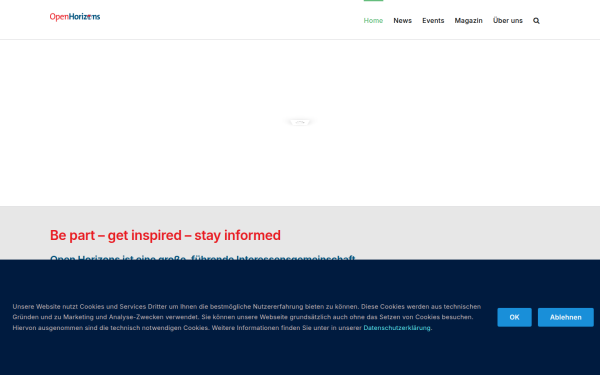This screenshot has height=375, width=600.
Task: Open the News menu item
Action: 403,21
